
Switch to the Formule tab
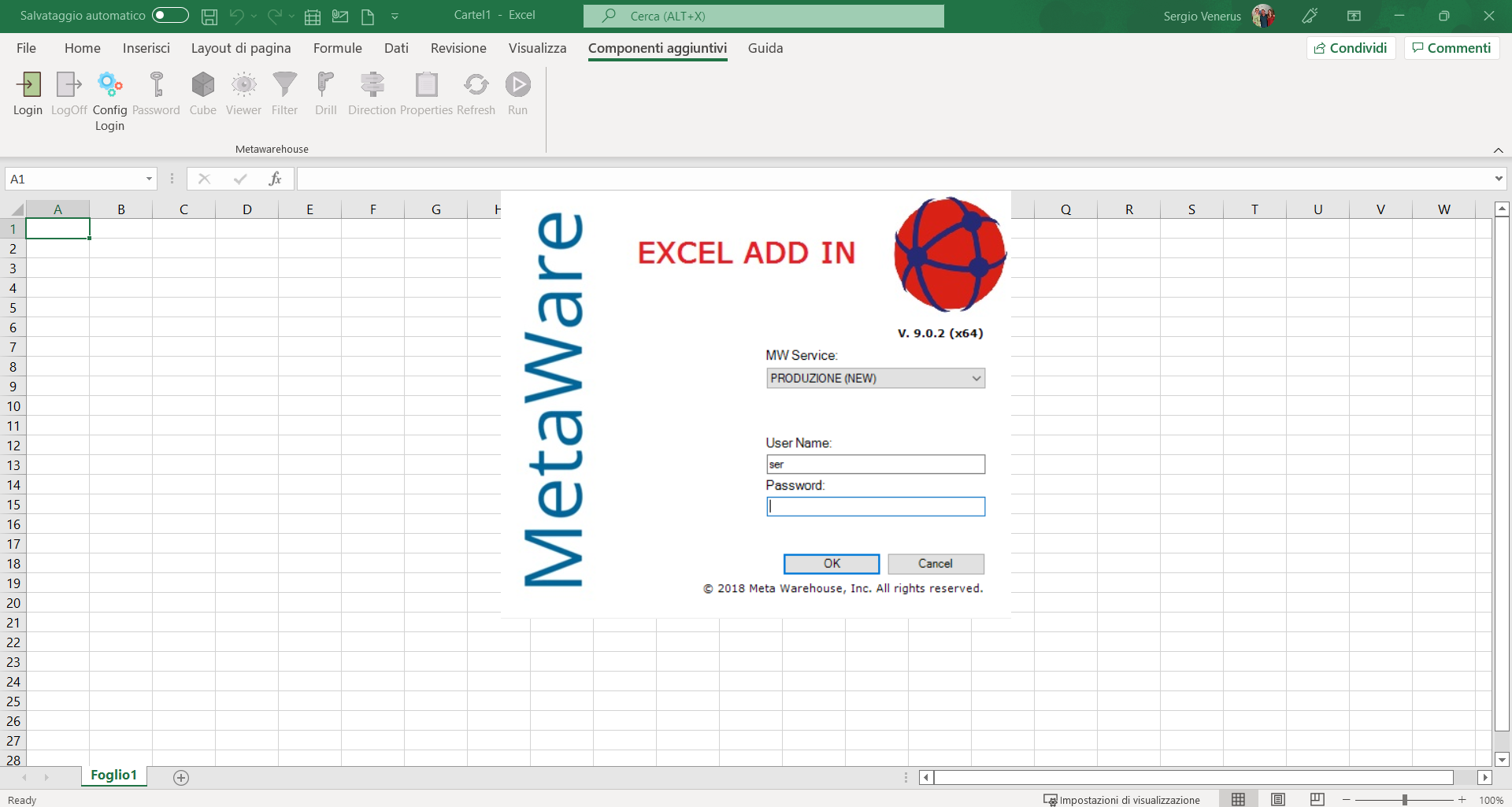coord(338,48)
